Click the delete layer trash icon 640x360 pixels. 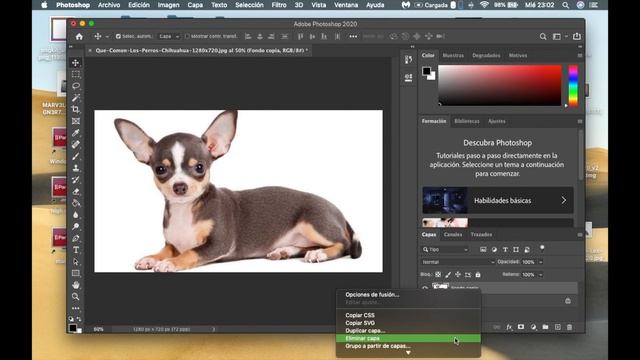pyautogui.click(x=569, y=327)
